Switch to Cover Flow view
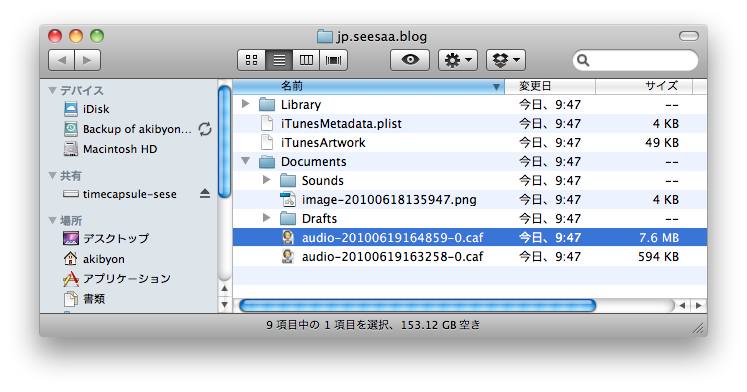 [333, 60]
